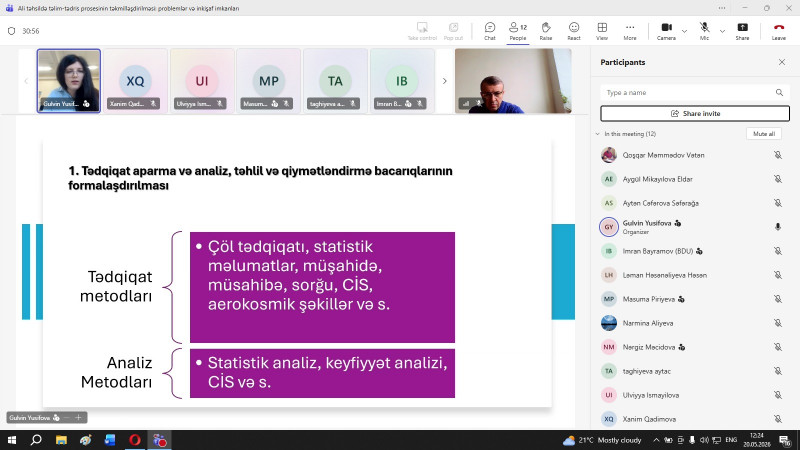Toggle mic icon for Laman Hasanaliyeva Hasan
Viewport: 800px width, 450px height.
(x=778, y=274)
